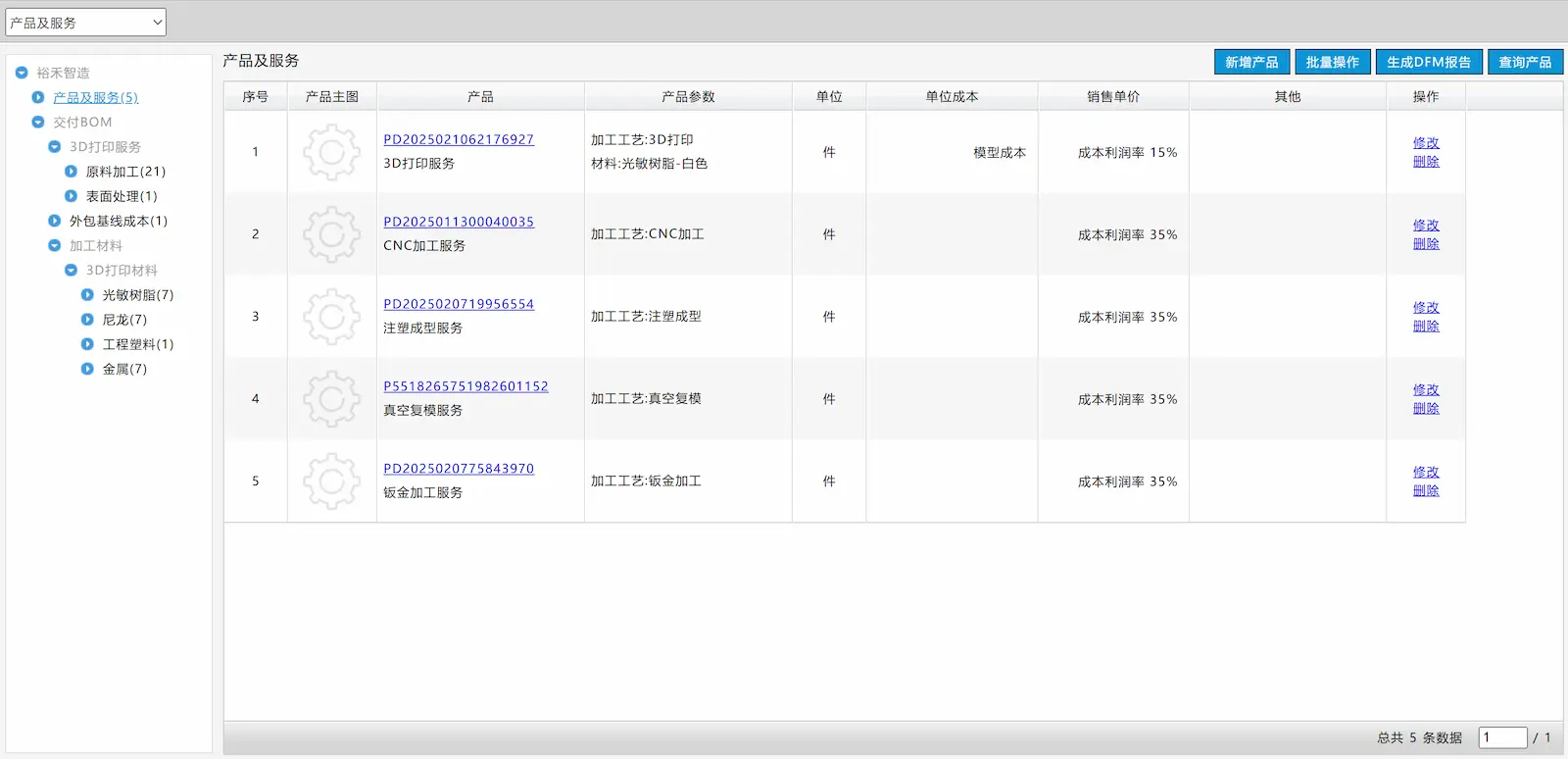Click the arrow icon beside 光敏树脂(7)

coord(87,294)
